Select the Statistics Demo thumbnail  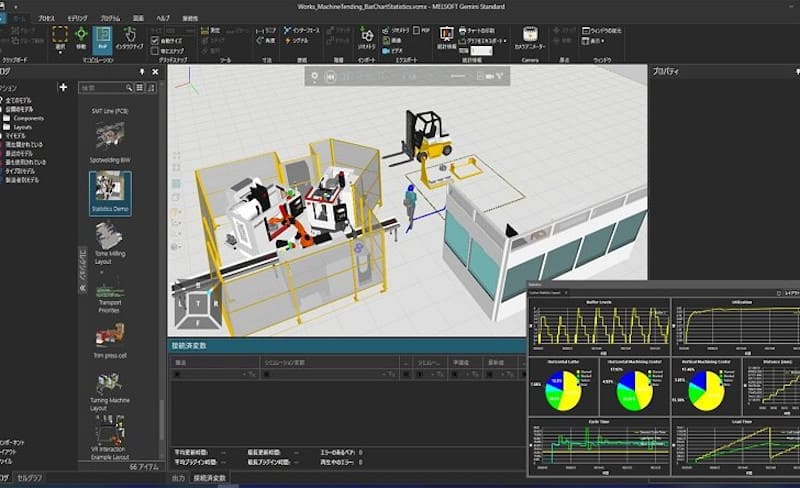[x=110, y=193]
